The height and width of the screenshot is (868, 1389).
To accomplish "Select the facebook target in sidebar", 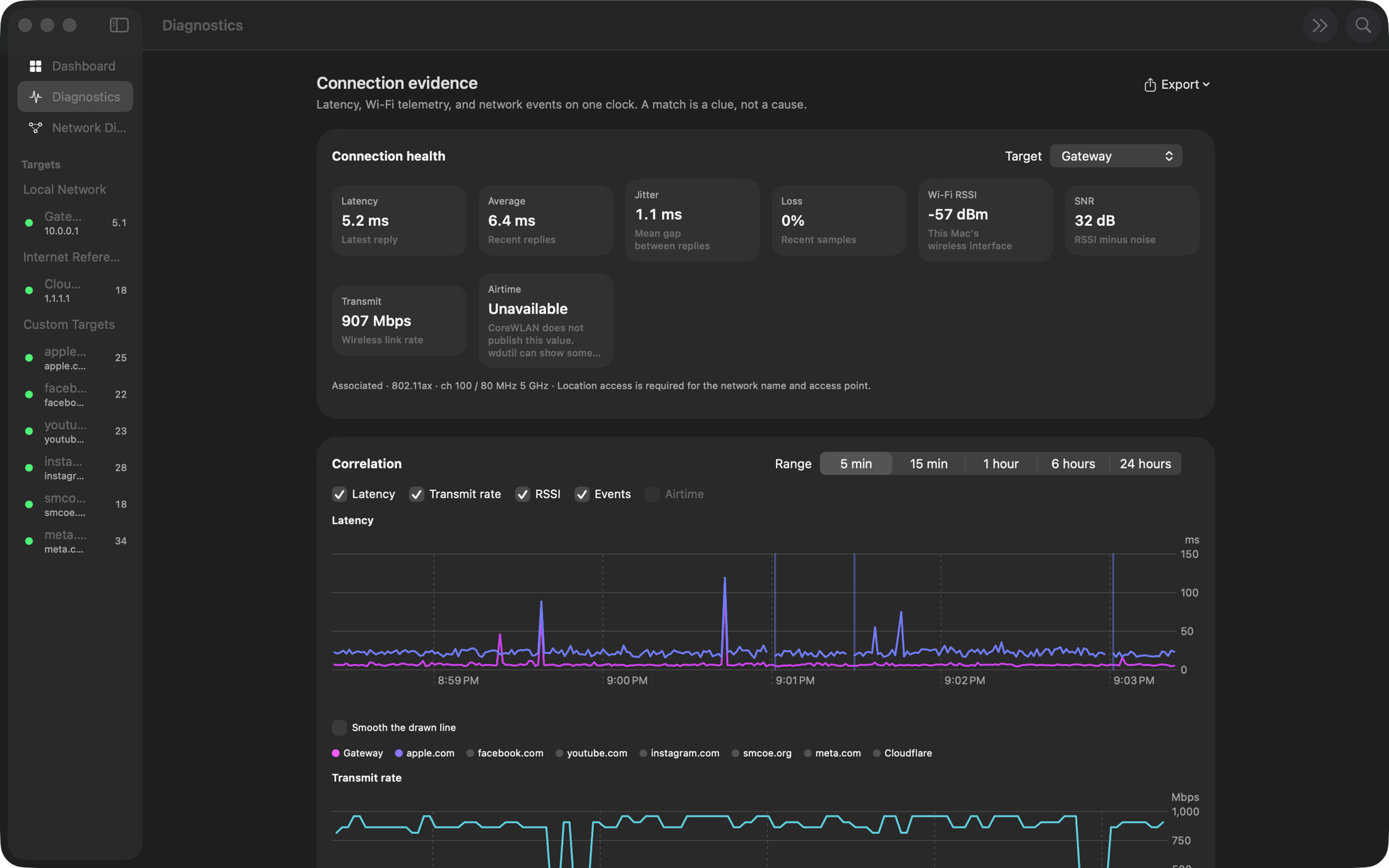I will pyautogui.click(x=75, y=395).
